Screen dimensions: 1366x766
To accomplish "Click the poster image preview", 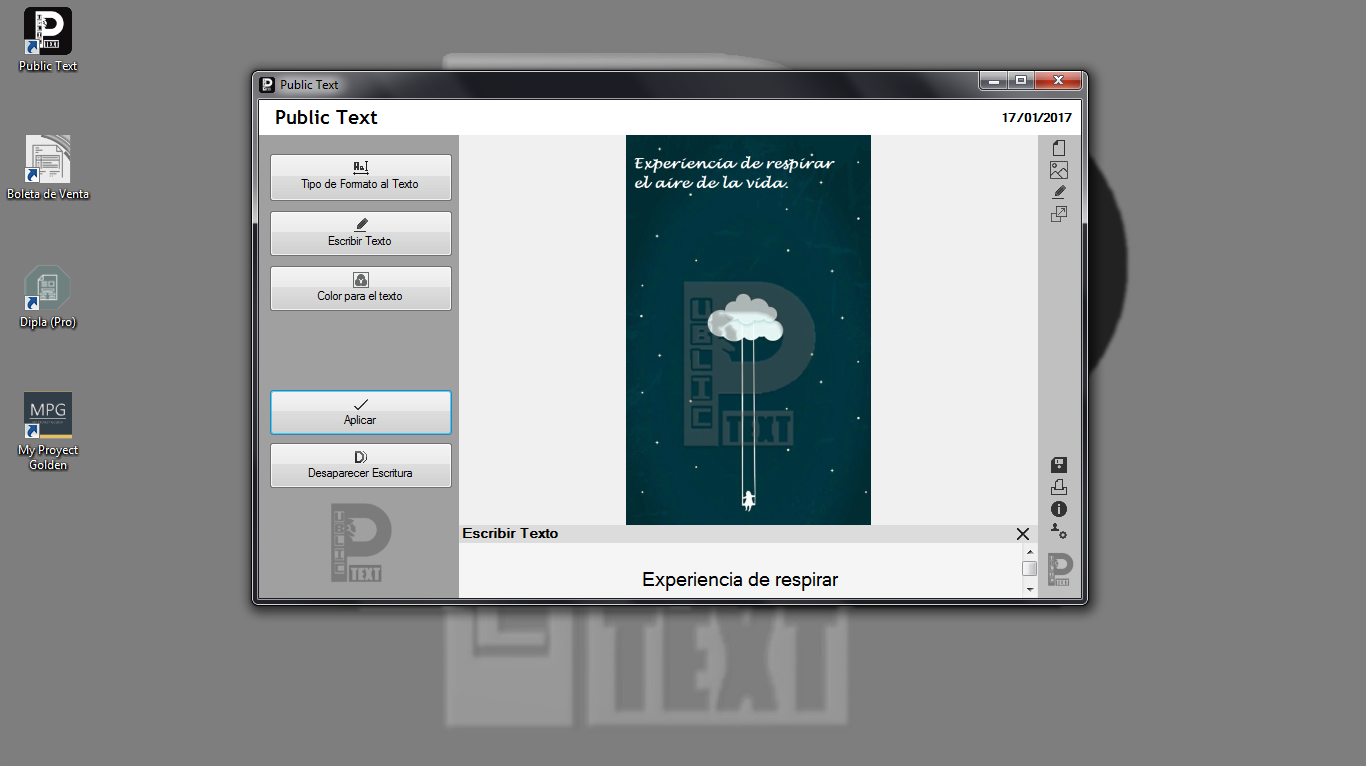I will click(x=748, y=330).
